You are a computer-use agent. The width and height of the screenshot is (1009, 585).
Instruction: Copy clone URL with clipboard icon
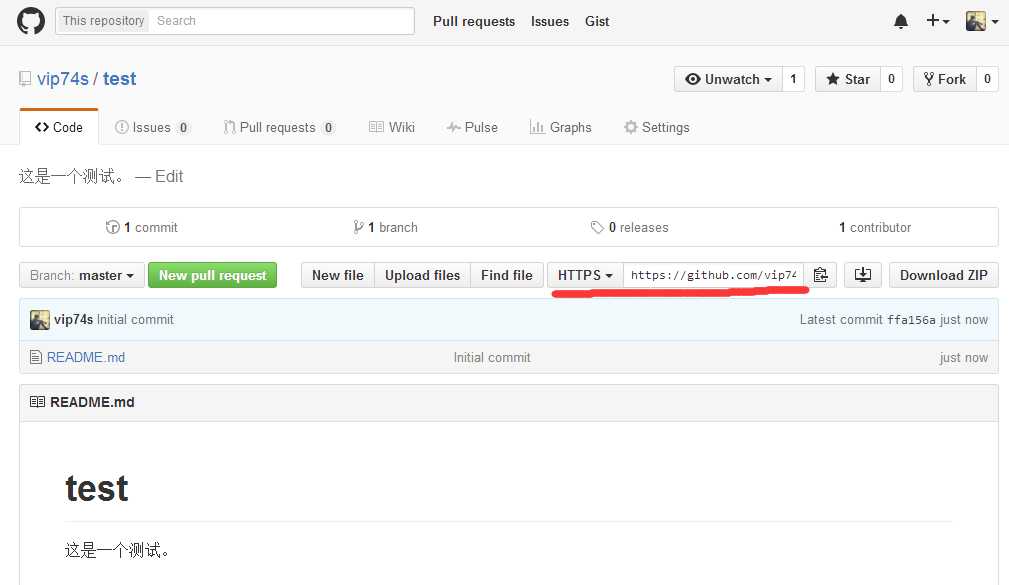point(820,275)
